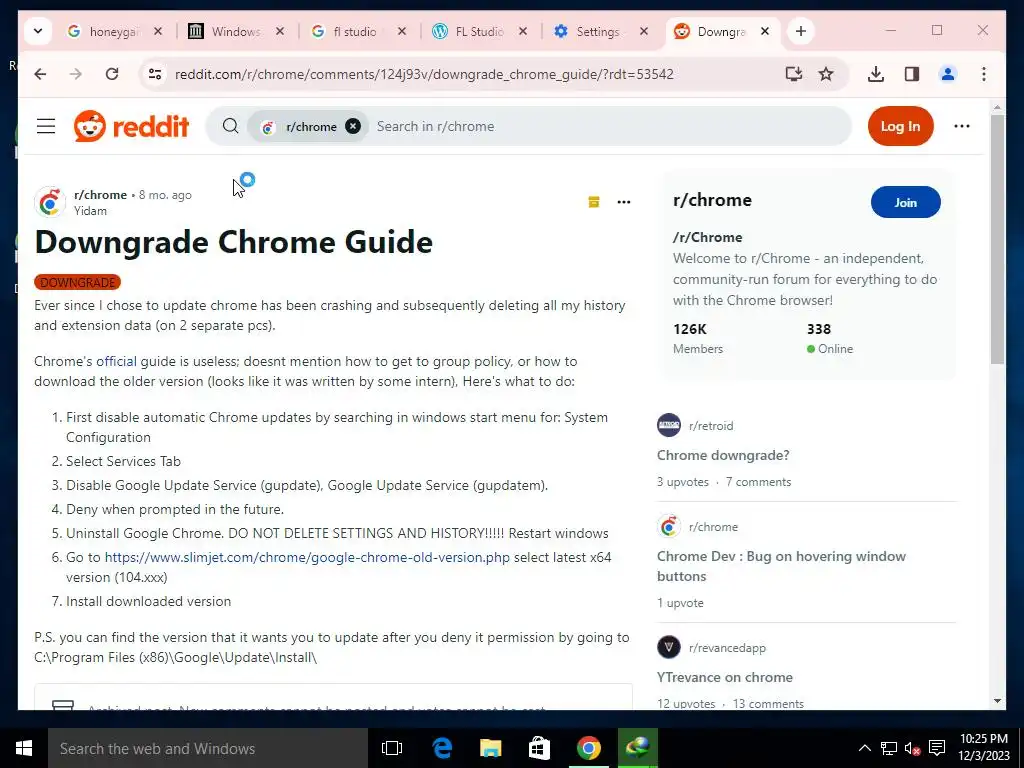
Task: Go forward to next page
Action: pyautogui.click(x=76, y=74)
